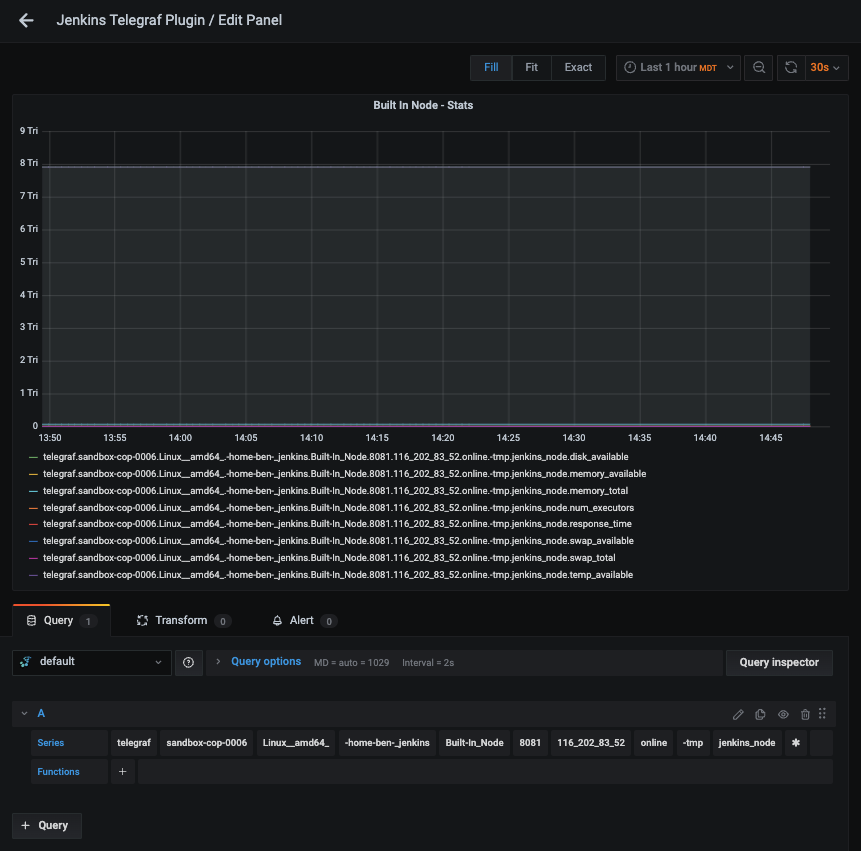The image size is (861, 851).
Task: Click the data source help icon
Action: tap(188, 663)
